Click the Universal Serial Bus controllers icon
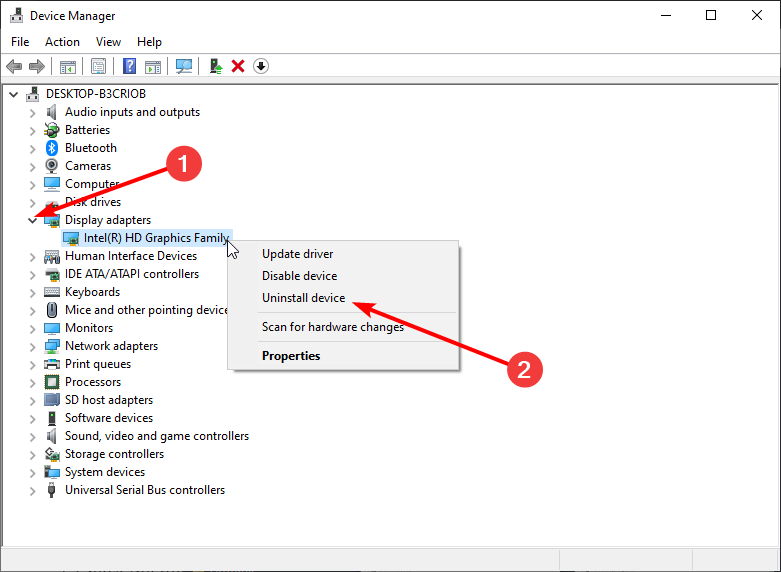 [51, 490]
